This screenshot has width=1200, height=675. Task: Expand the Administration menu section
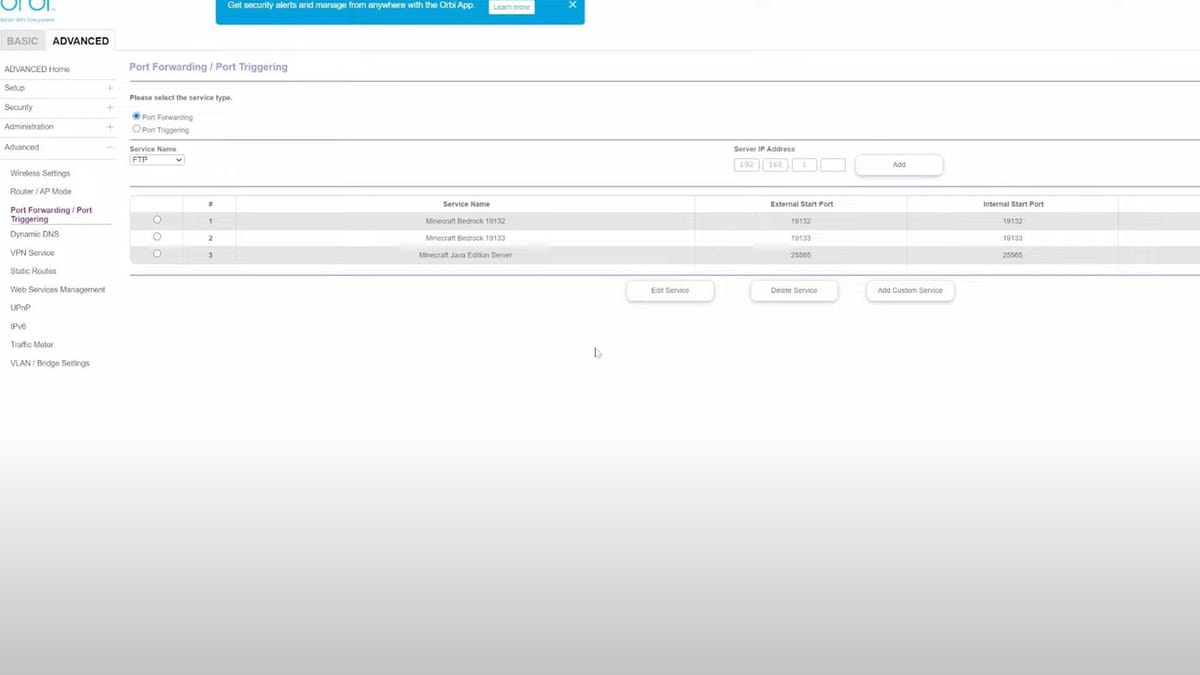110,127
